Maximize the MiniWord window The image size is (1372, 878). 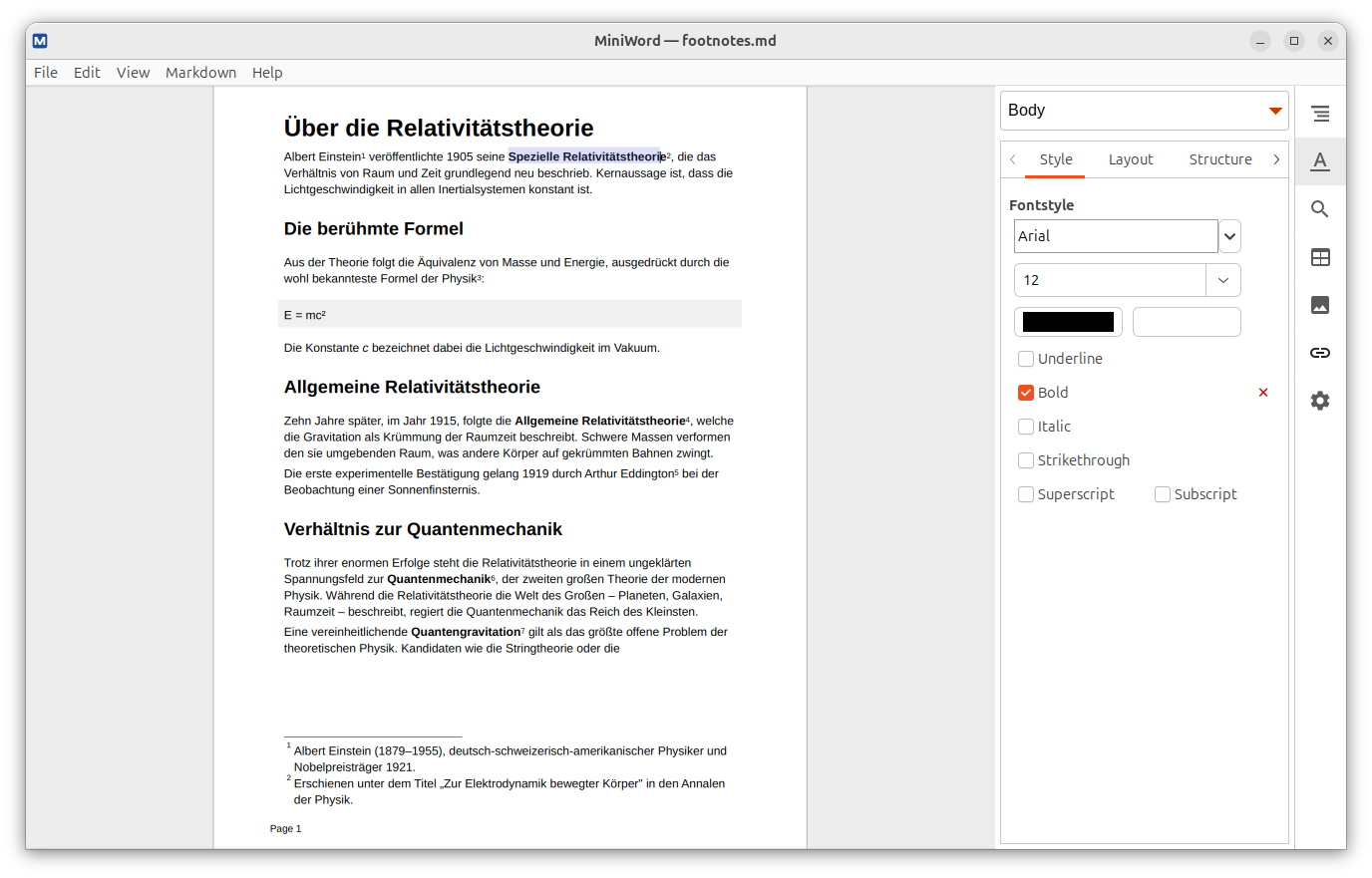[1294, 41]
